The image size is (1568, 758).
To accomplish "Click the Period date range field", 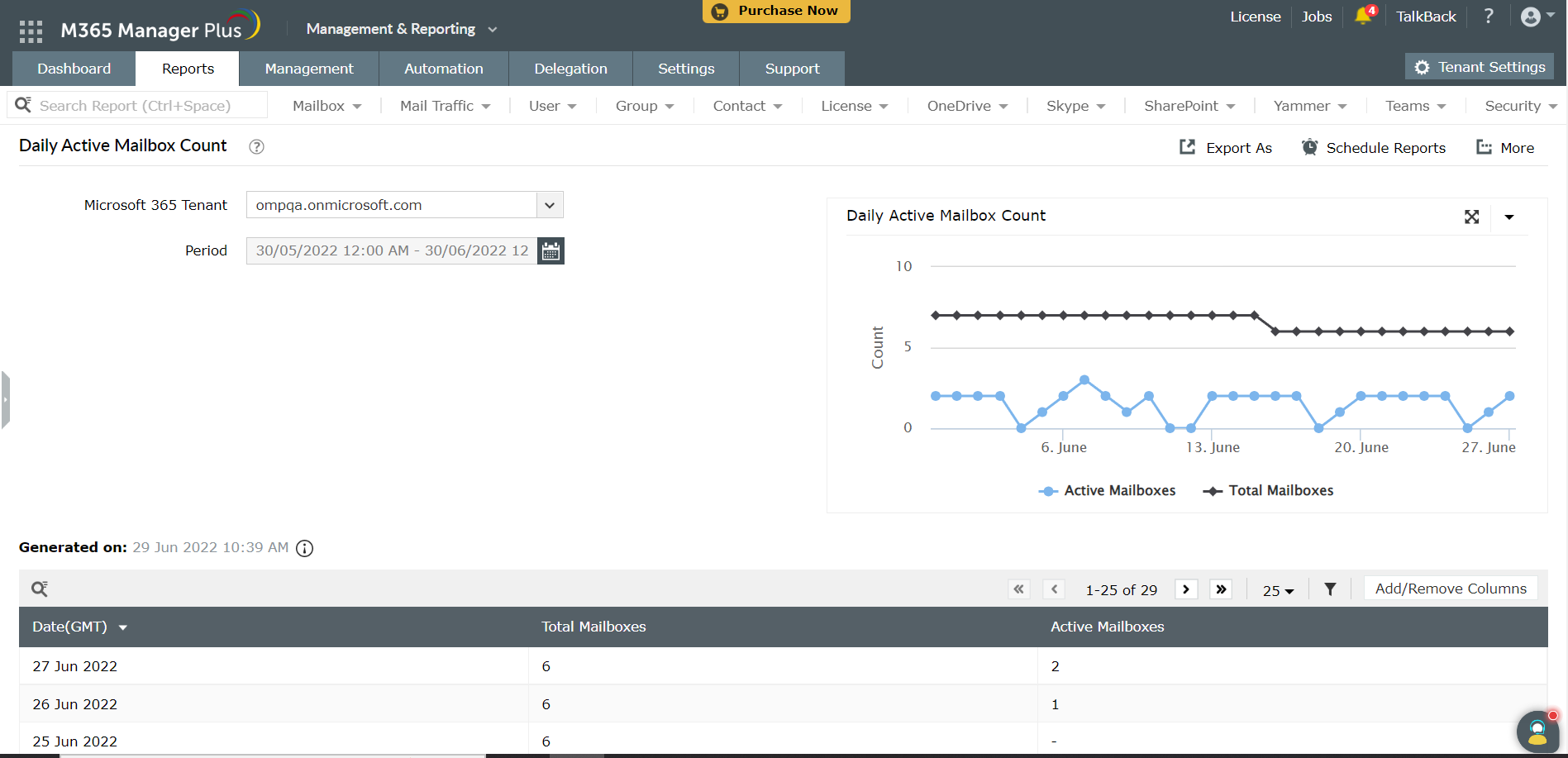I will pyautogui.click(x=392, y=250).
